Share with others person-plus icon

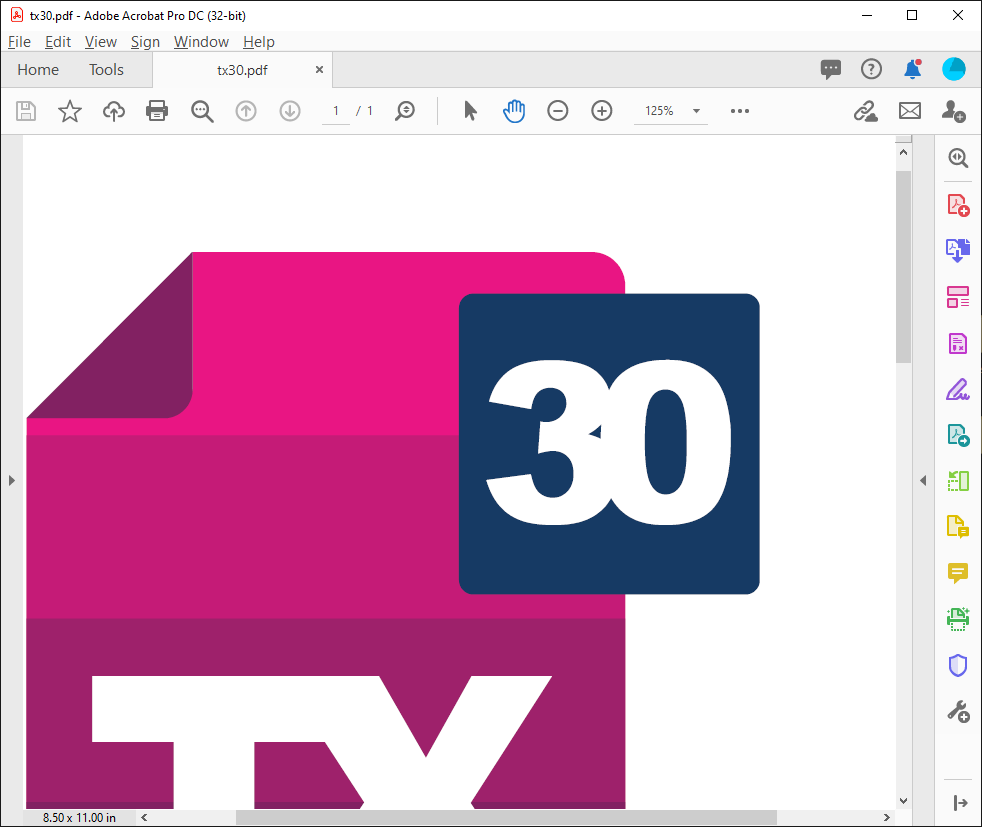click(x=953, y=111)
